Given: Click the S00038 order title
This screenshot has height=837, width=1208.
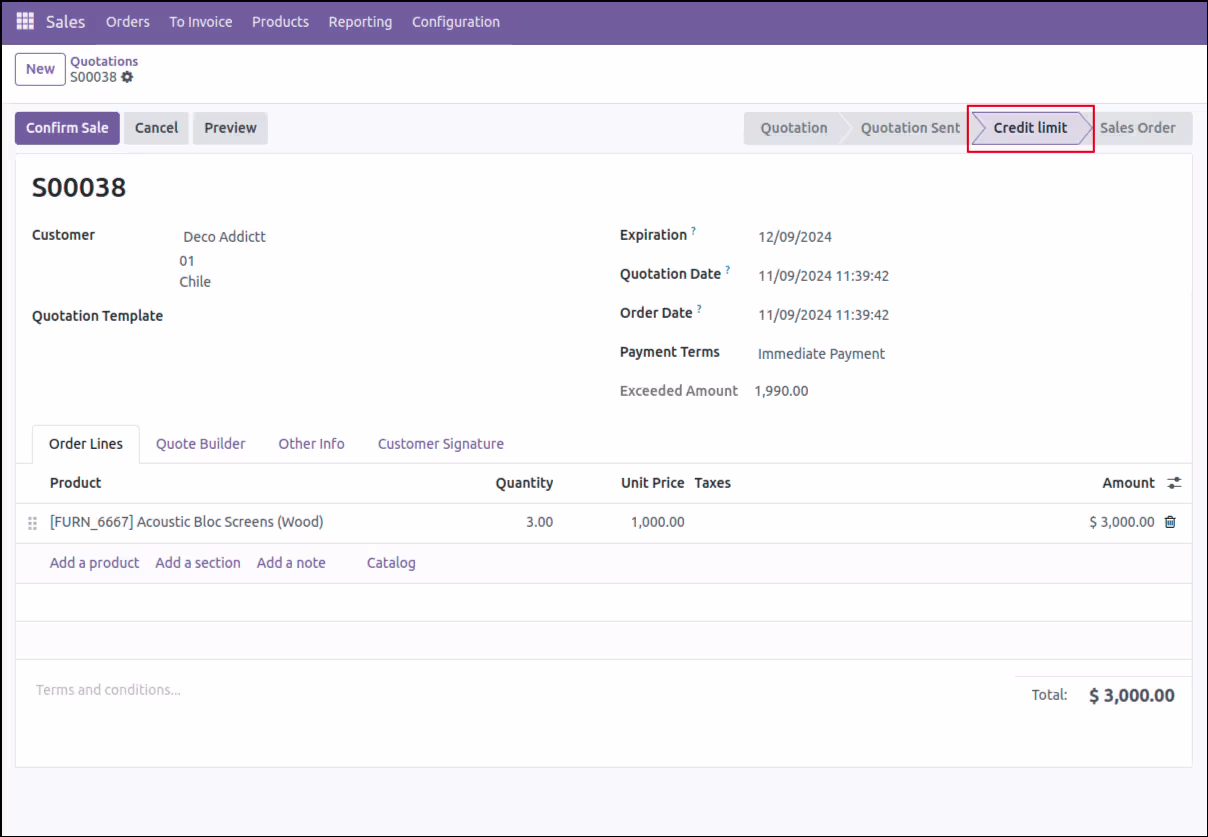Looking at the screenshot, I should [79, 187].
